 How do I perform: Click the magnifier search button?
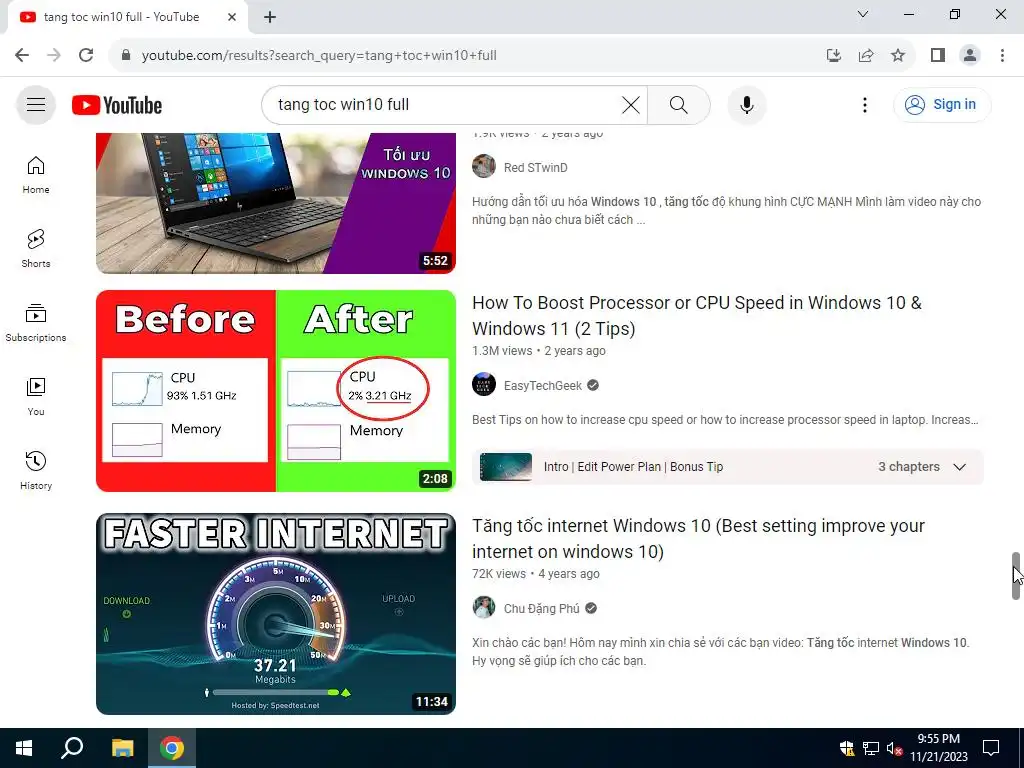click(679, 104)
